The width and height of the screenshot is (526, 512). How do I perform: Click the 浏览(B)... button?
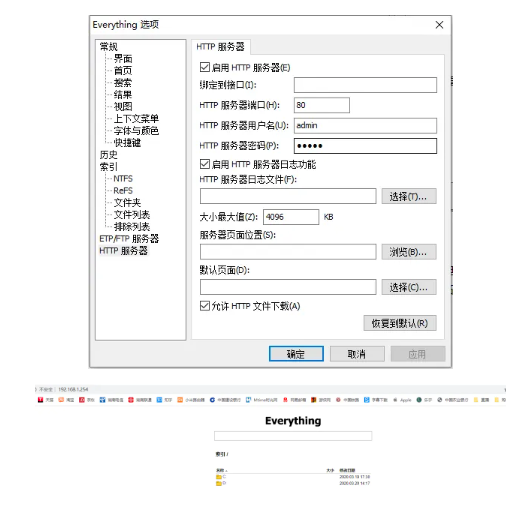point(409,252)
